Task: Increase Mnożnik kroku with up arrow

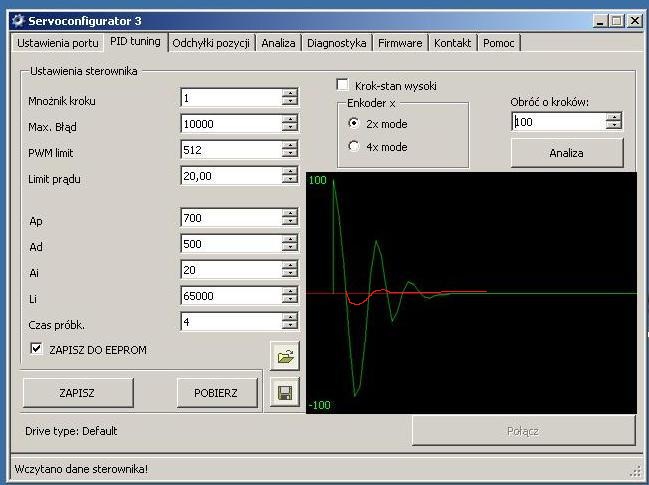Action: pos(290,94)
